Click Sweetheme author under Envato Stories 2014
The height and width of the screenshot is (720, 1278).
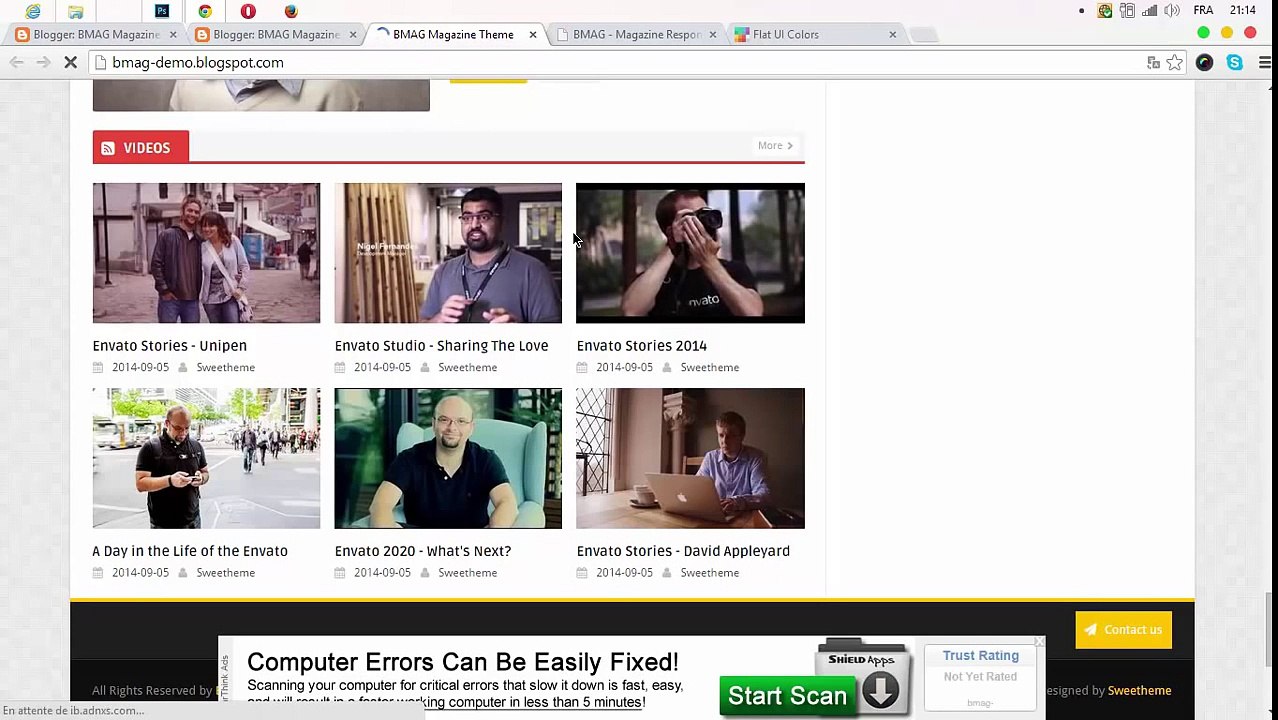[709, 368]
